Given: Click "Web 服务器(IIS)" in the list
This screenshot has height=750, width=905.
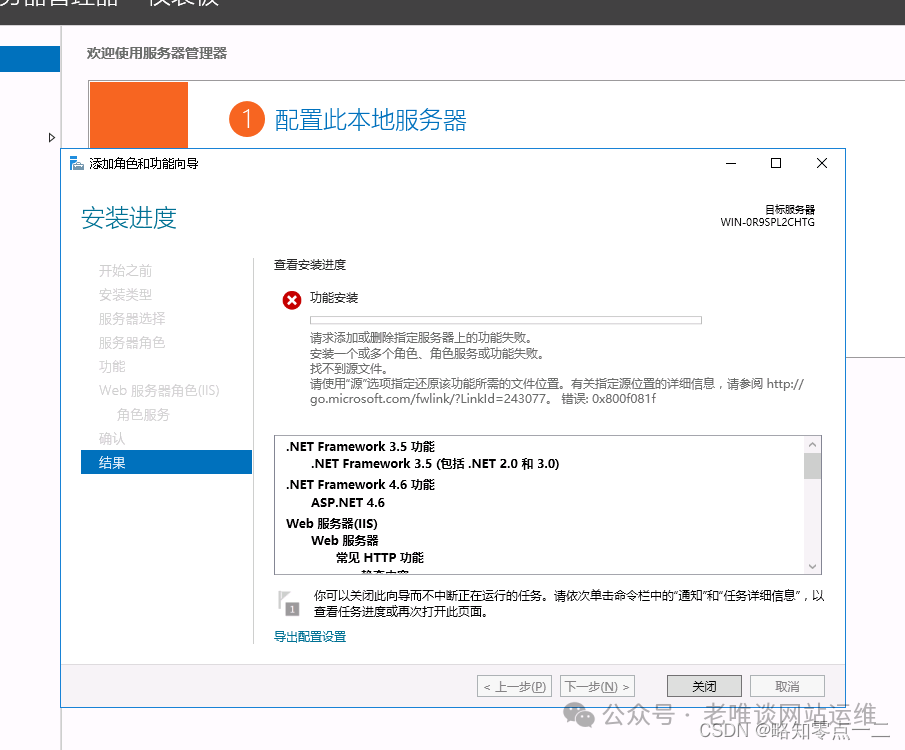Looking at the screenshot, I should [332, 524].
